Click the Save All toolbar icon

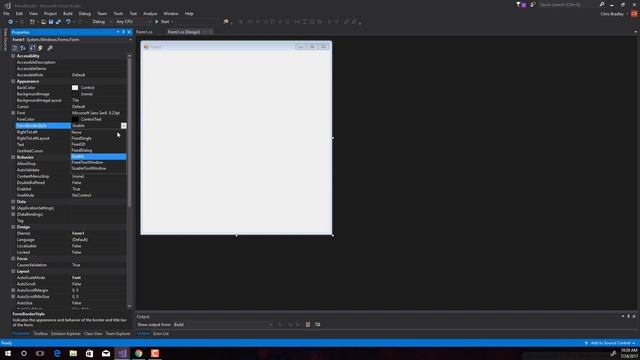(58, 22)
